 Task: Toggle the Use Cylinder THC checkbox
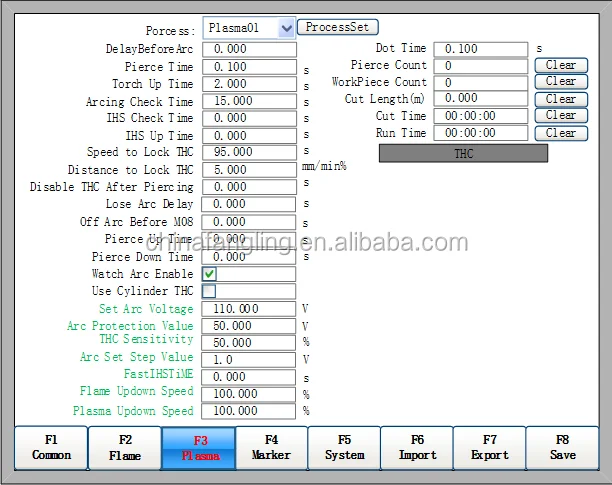tap(209, 291)
